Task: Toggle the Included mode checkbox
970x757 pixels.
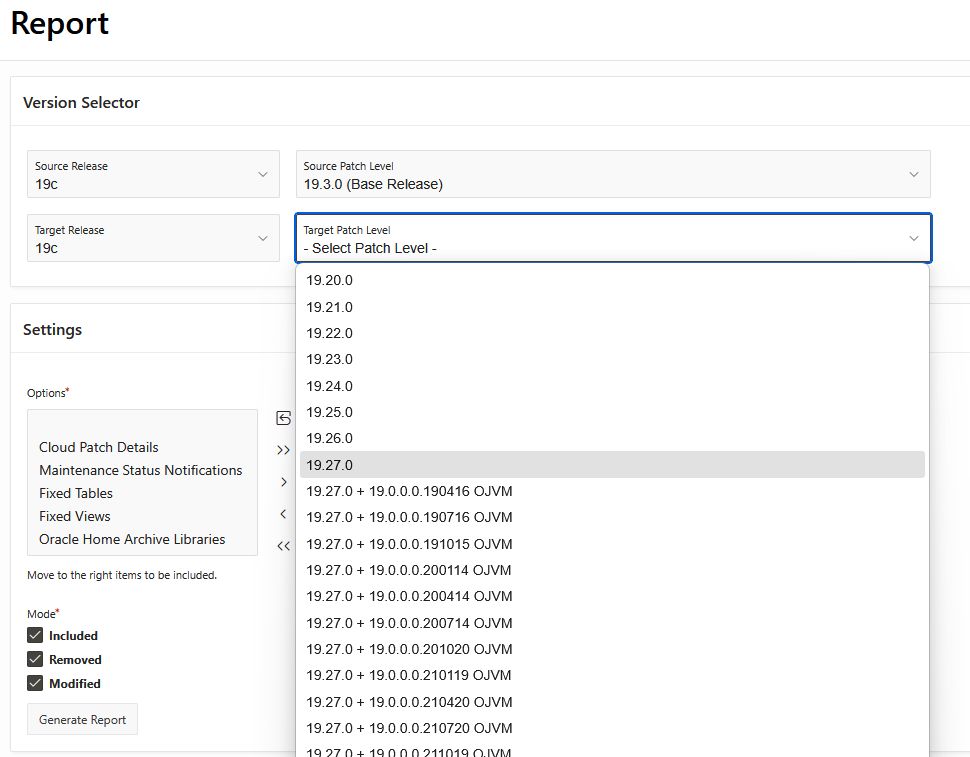Action: (x=35, y=635)
